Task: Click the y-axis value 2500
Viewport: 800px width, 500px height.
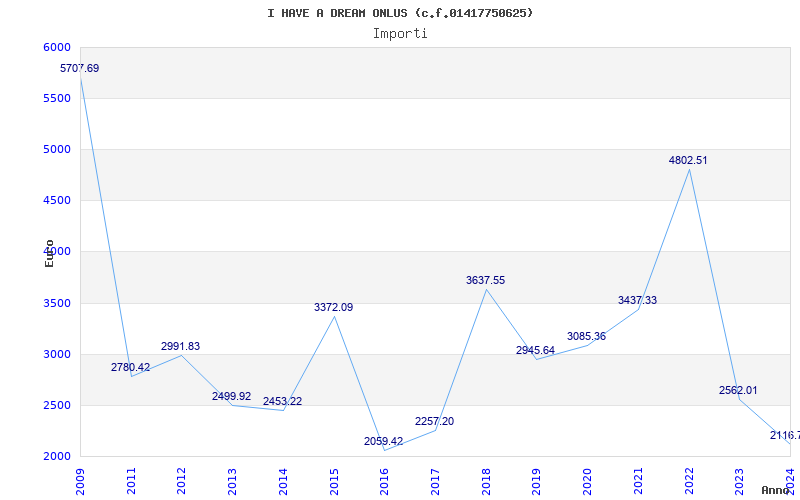Action: click(x=57, y=406)
